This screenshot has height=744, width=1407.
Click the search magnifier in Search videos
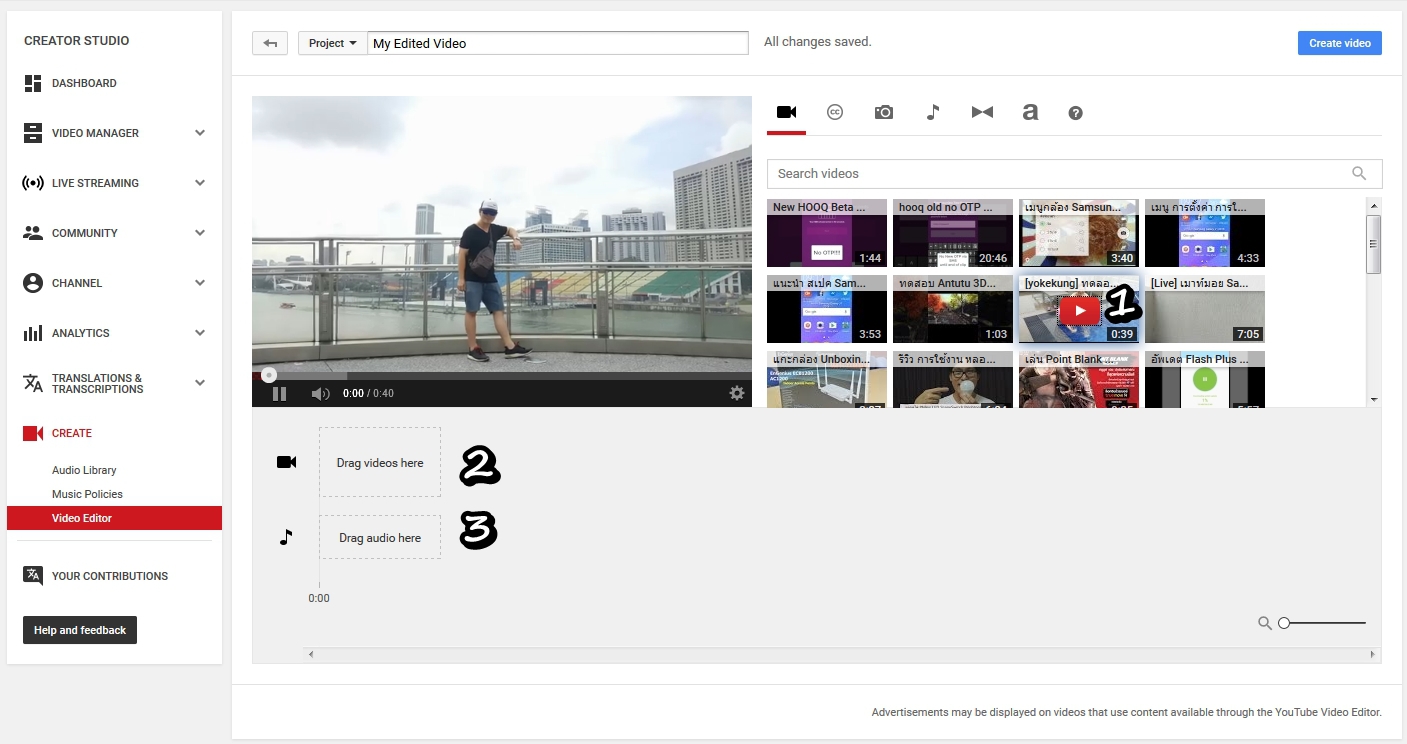tap(1359, 173)
